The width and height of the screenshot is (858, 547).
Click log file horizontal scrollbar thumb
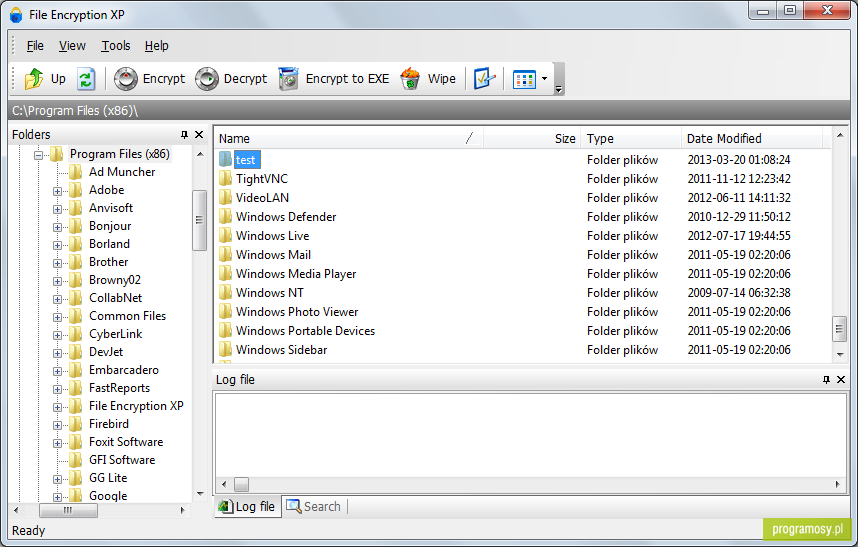(x=241, y=484)
